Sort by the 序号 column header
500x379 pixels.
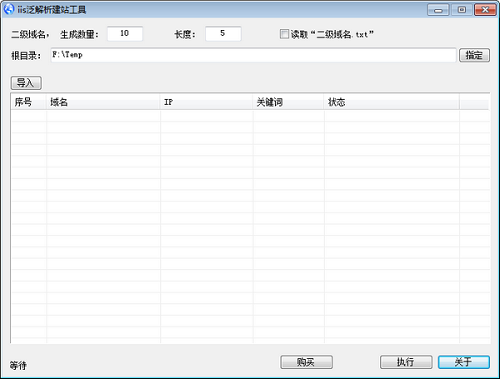click(28, 102)
